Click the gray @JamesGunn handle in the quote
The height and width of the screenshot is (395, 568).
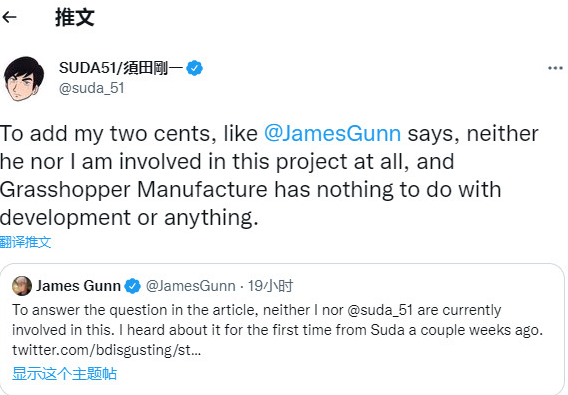191,286
